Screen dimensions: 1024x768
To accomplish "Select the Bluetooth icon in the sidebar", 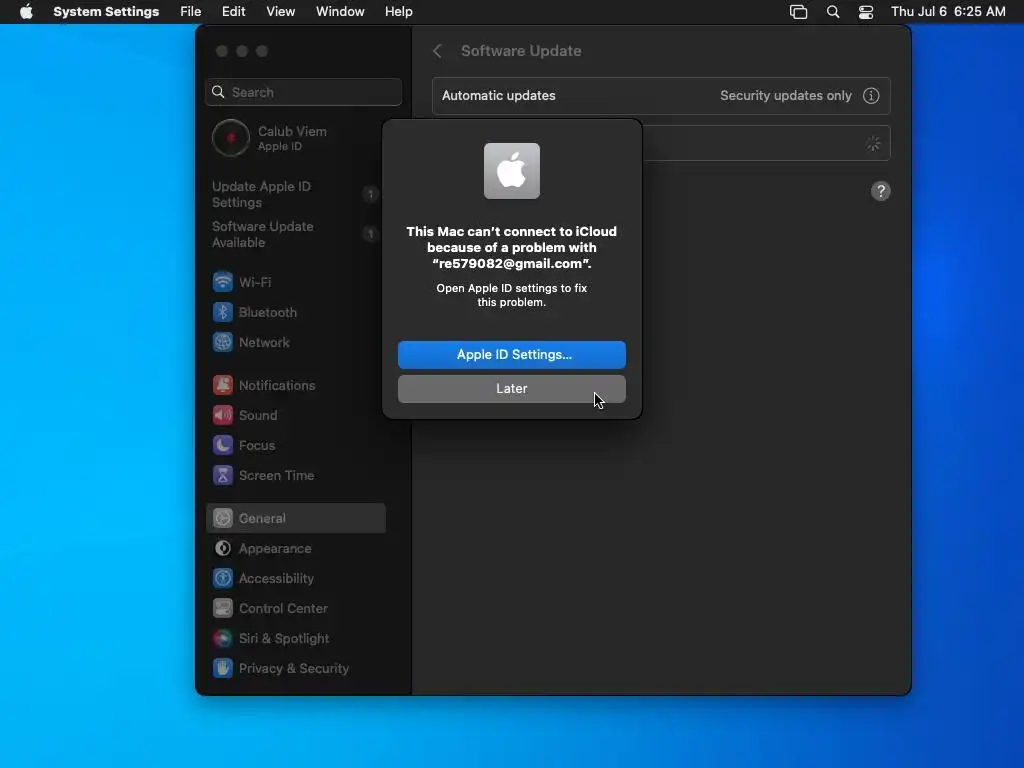I will click(223, 312).
